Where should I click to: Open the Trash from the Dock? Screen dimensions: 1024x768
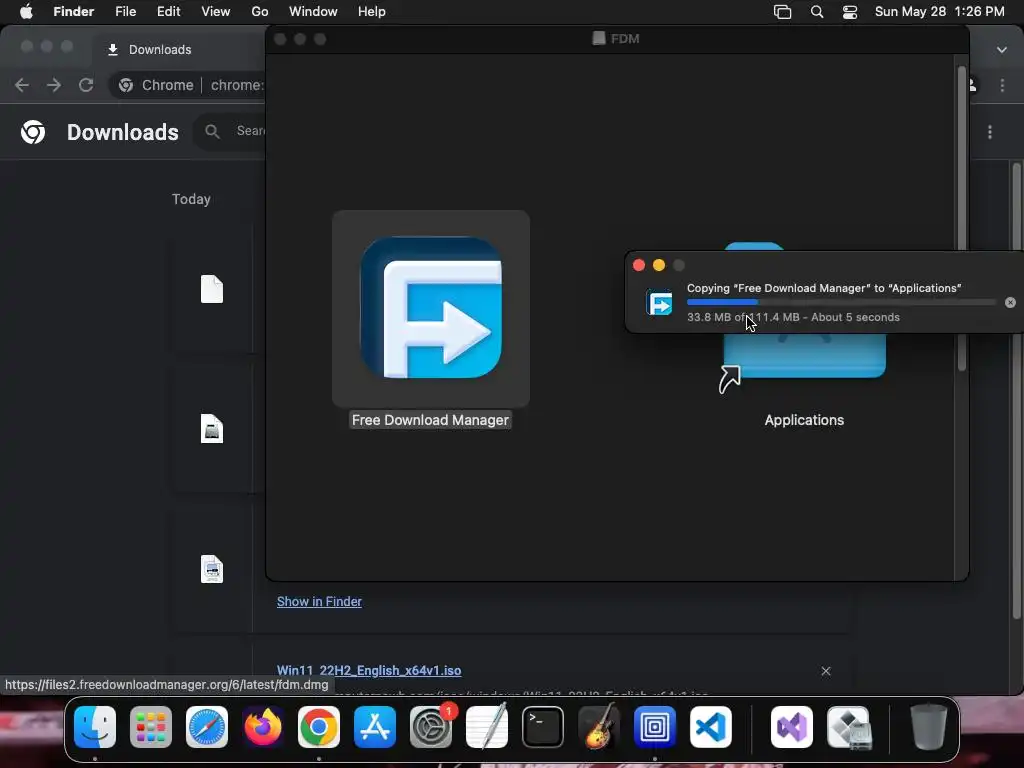pos(929,727)
